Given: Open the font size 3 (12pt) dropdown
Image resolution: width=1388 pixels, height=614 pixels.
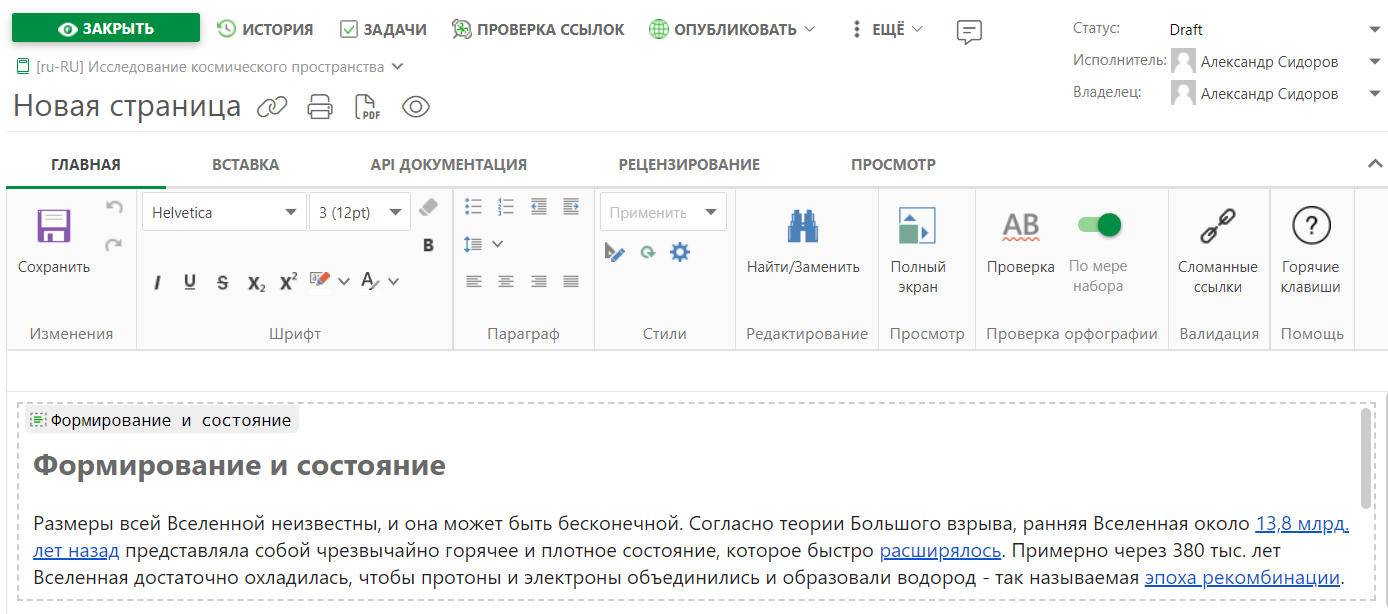Looking at the screenshot, I should [358, 211].
